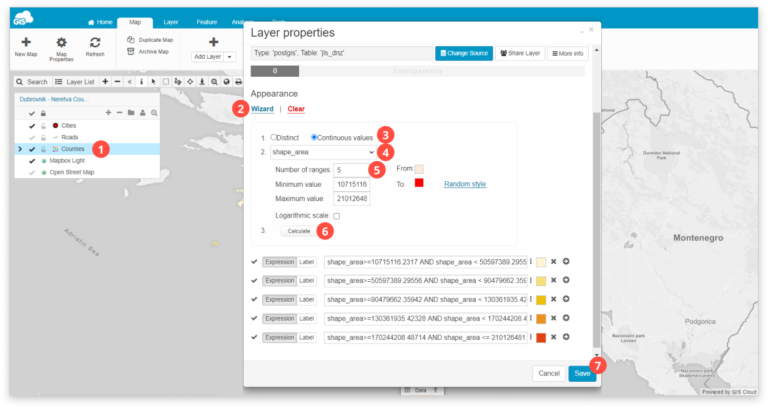Click the Duplicate Map icon
The height and width of the screenshot is (408, 768).
[x=132, y=39]
